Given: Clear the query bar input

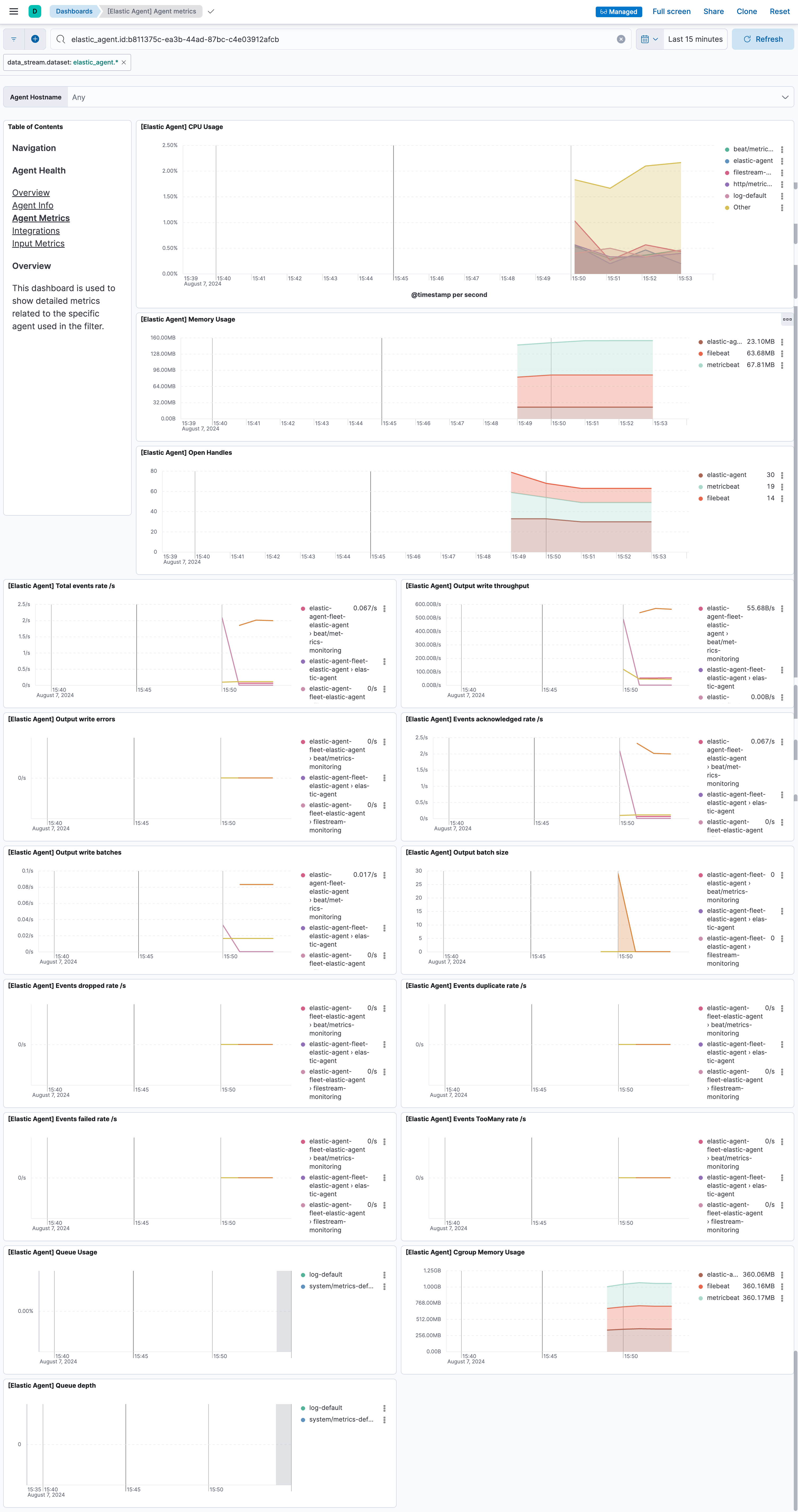Looking at the screenshot, I should click(x=621, y=39).
